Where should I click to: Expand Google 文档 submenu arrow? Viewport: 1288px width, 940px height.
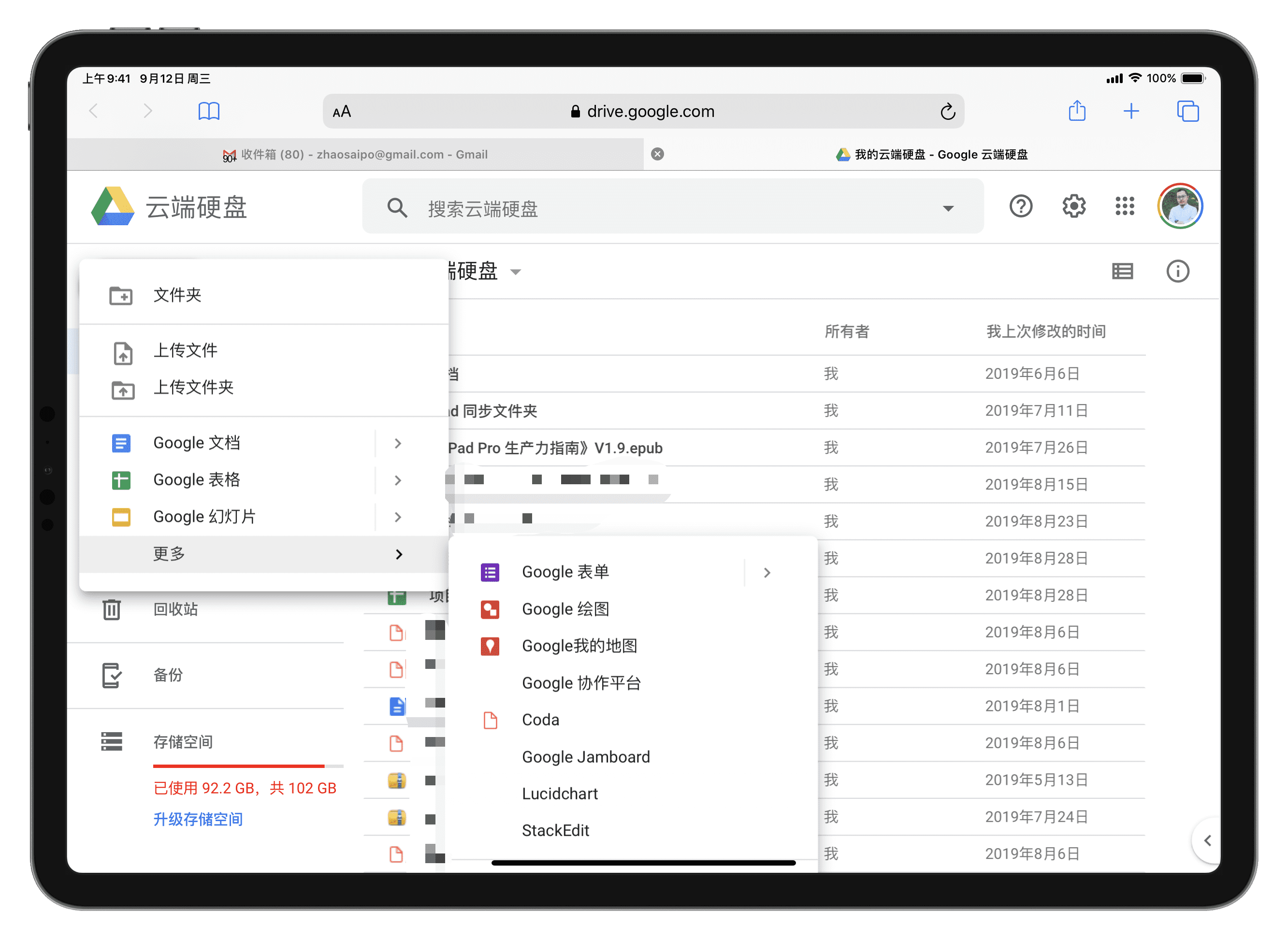pos(398,443)
